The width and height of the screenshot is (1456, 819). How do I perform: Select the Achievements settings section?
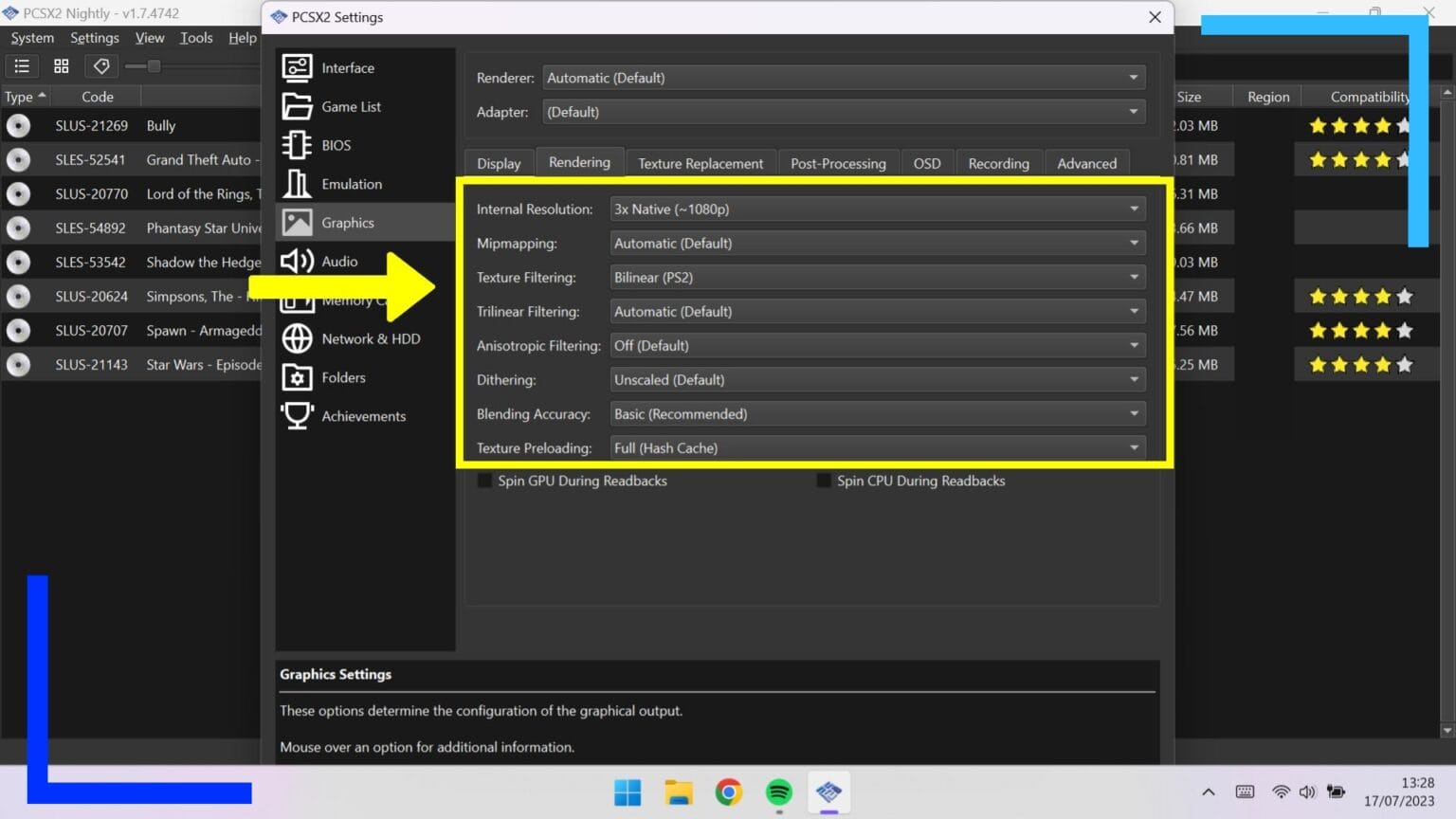coord(363,415)
